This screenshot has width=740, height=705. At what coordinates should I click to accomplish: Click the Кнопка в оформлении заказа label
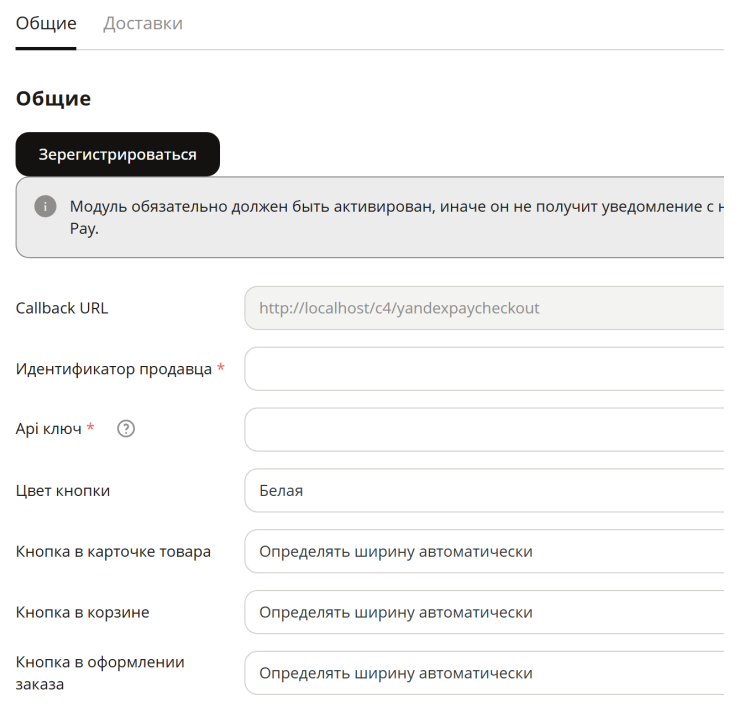click(100, 673)
